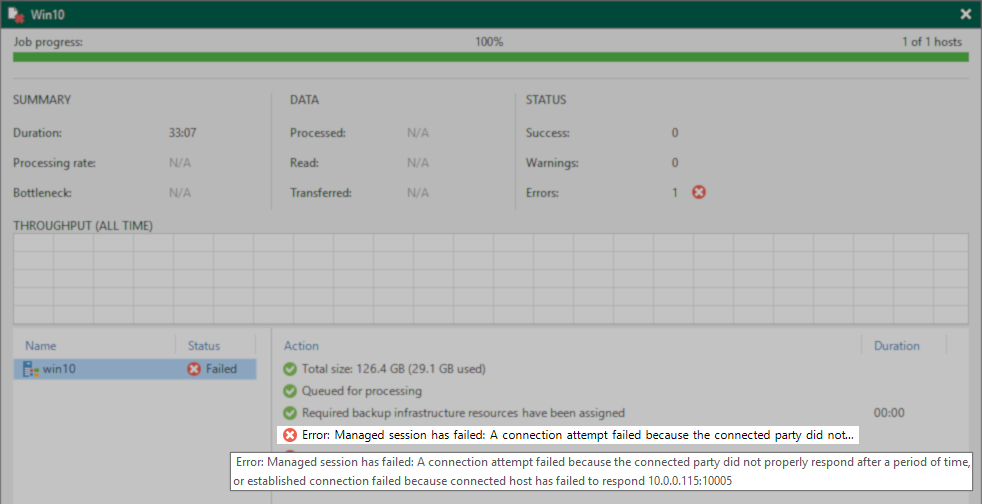Click the 100% progress label
Screen dimensions: 982x504
point(489,42)
